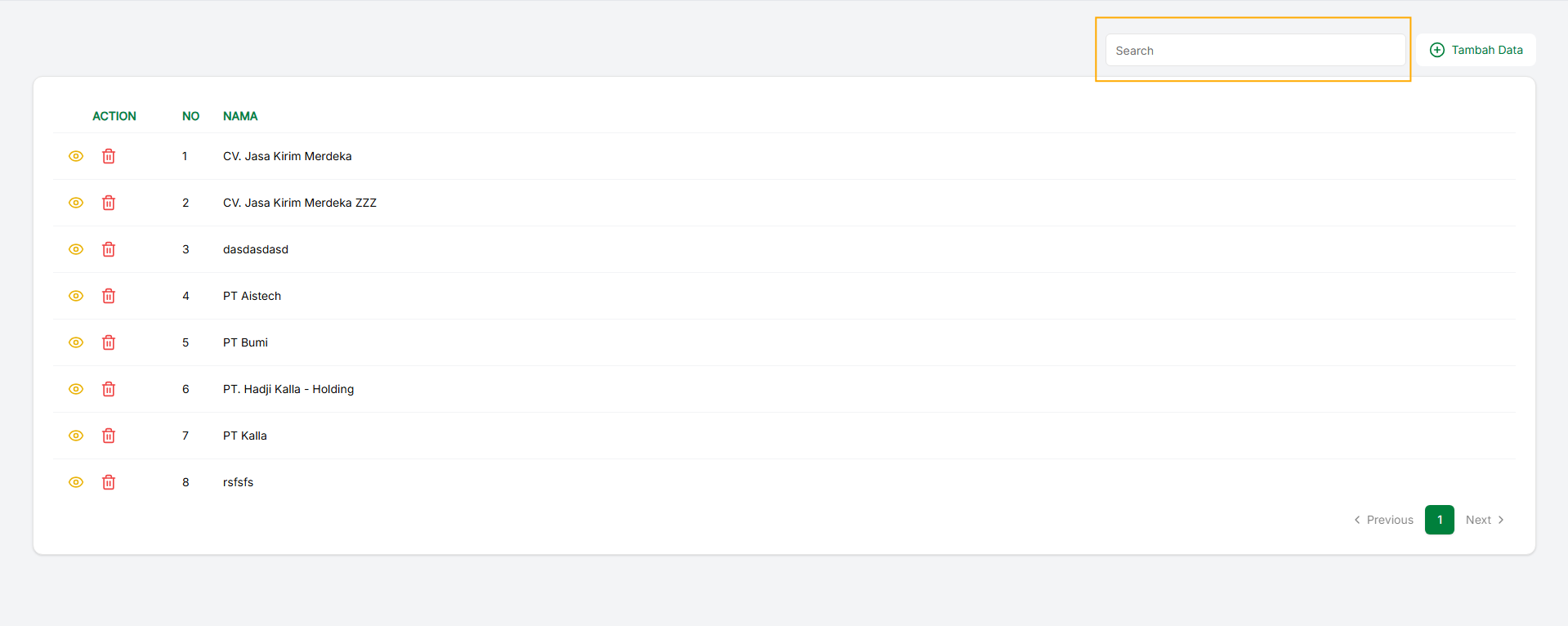Show details of PT Bumi
1568x626 pixels.
[76, 342]
